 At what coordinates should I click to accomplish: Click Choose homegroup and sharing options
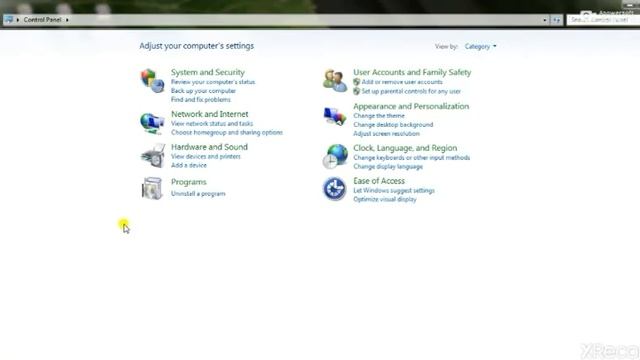coord(227,133)
